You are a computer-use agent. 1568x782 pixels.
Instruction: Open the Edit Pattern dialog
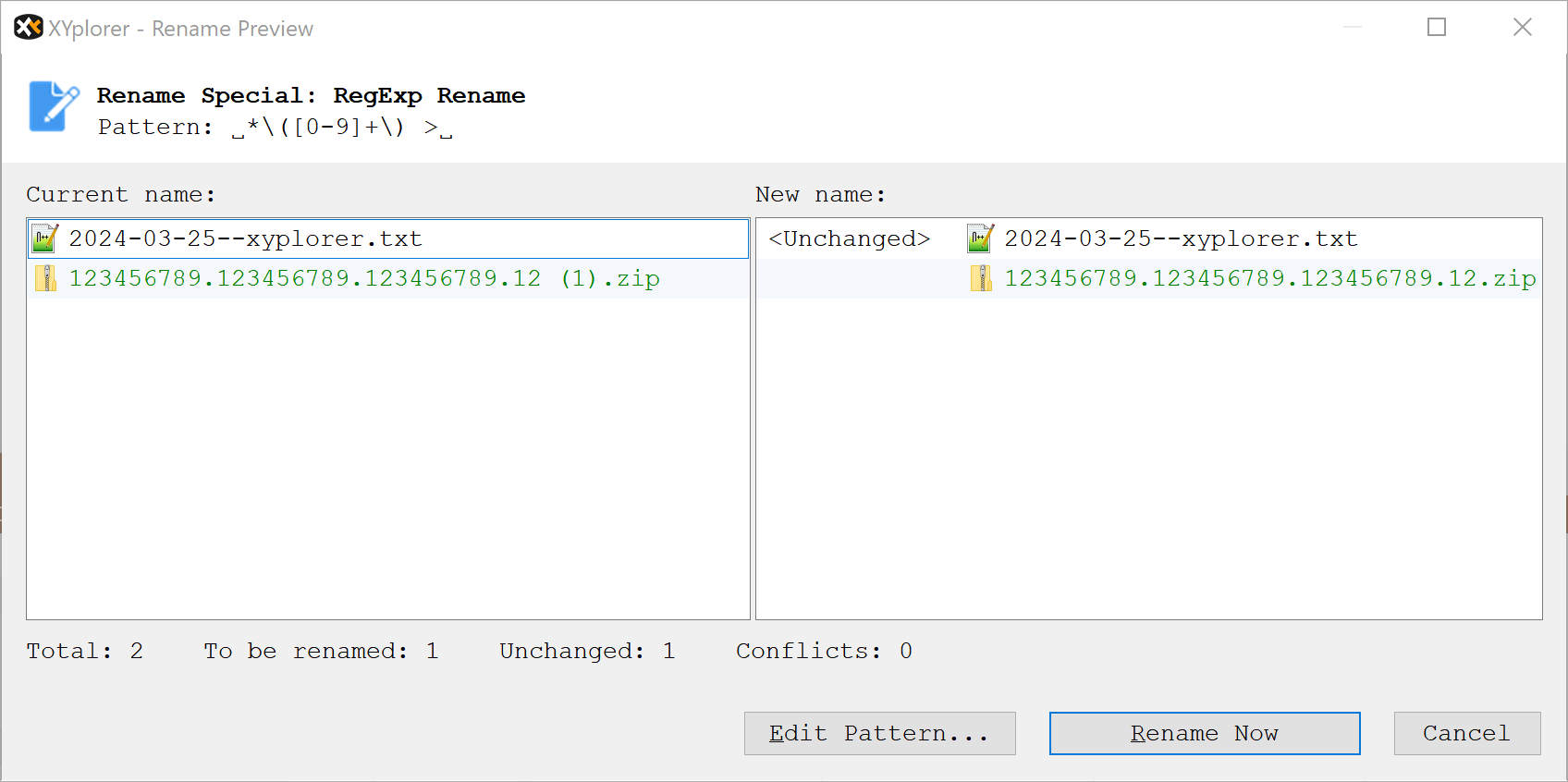[879, 733]
